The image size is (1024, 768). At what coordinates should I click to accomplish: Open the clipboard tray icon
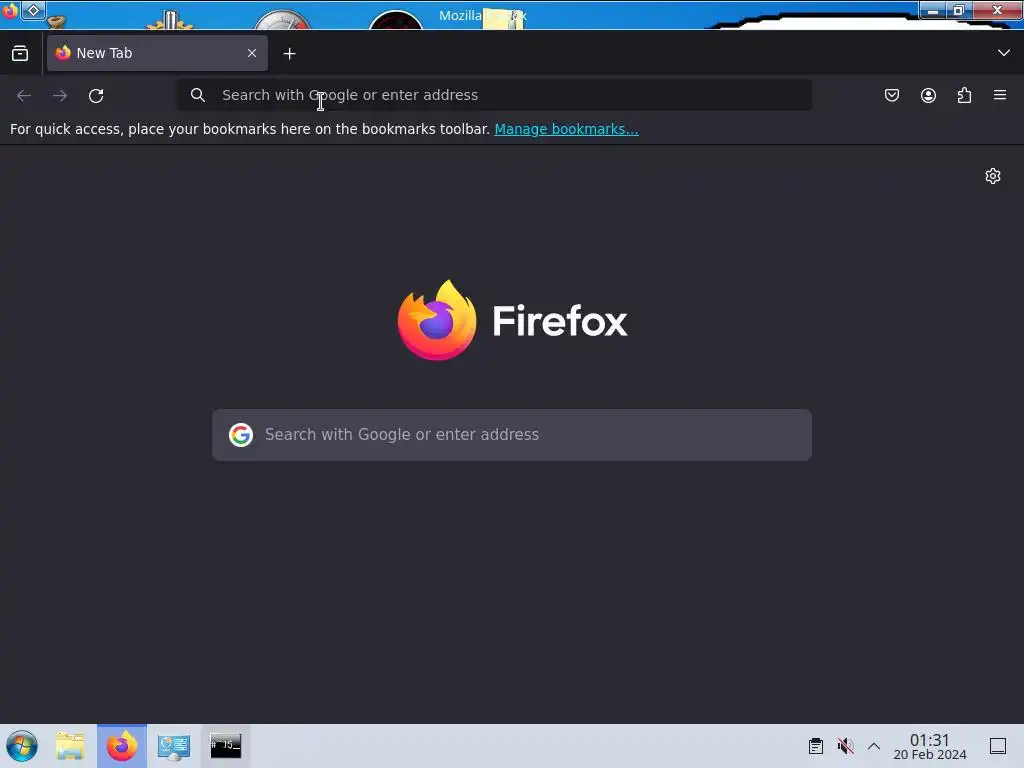[816, 746]
